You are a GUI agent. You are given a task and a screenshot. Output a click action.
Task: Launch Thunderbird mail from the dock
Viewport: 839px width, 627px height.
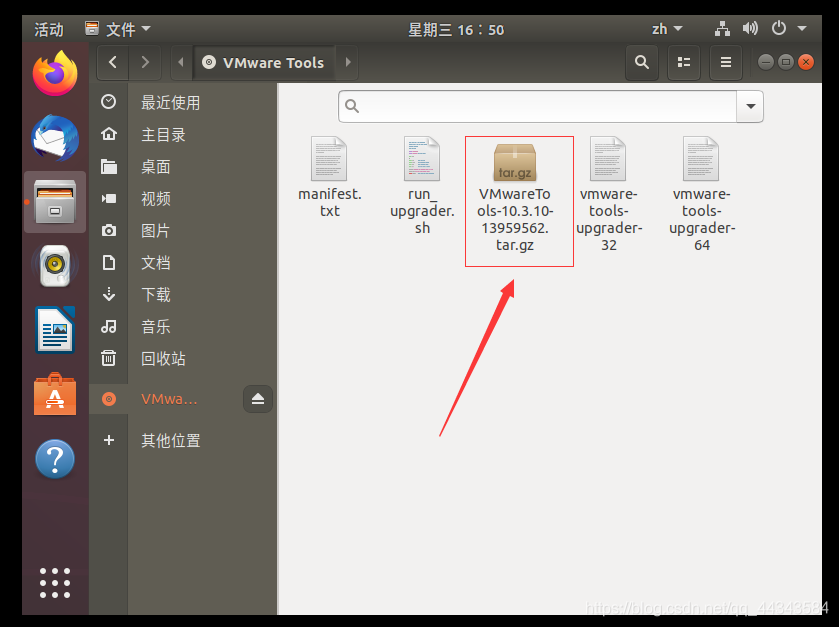point(55,138)
